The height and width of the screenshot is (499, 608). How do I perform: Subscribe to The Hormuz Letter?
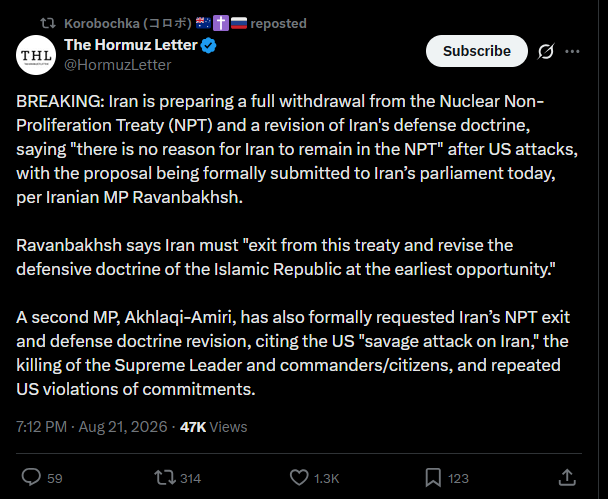(477, 51)
